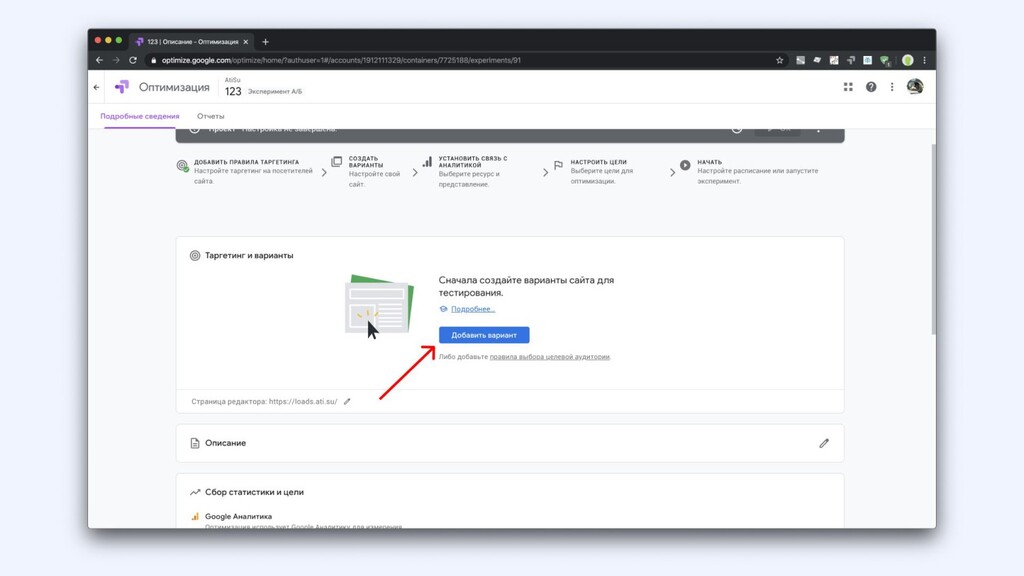Image resolution: width=1024 pixels, height=576 pixels.
Task: Switch to the Отчеты tab
Action: (x=210, y=116)
